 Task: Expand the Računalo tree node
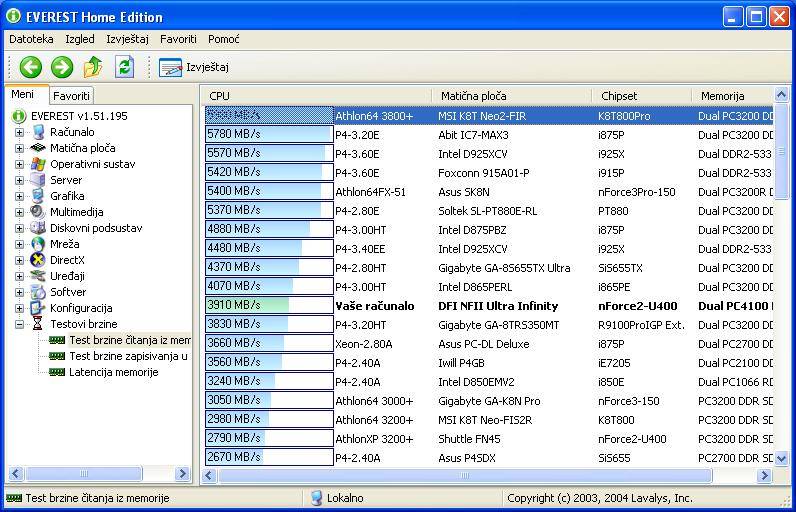pyautogui.click(x=19, y=132)
